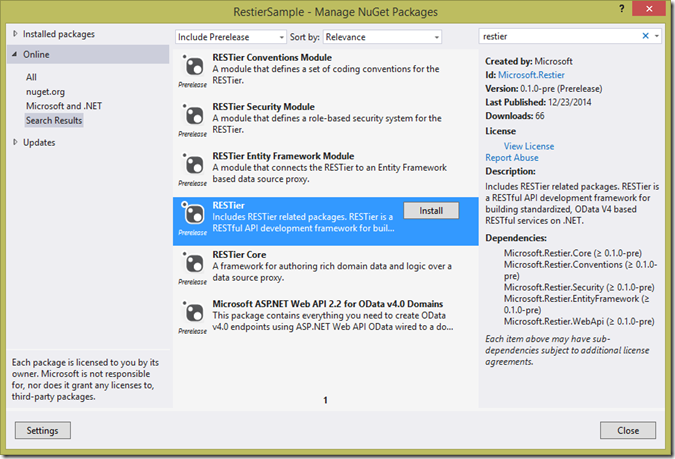675x459 pixels.
Task: Install the RESTier package
Action: tap(431, 211)
